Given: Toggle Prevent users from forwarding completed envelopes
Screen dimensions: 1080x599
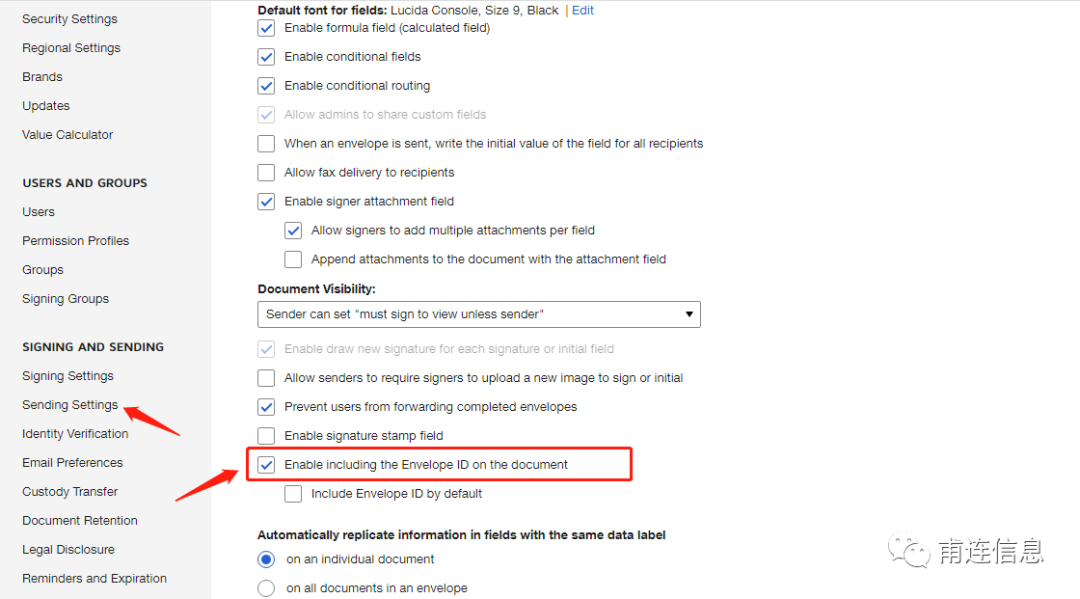Looking at the screenshot, I should tap(266, 407).
